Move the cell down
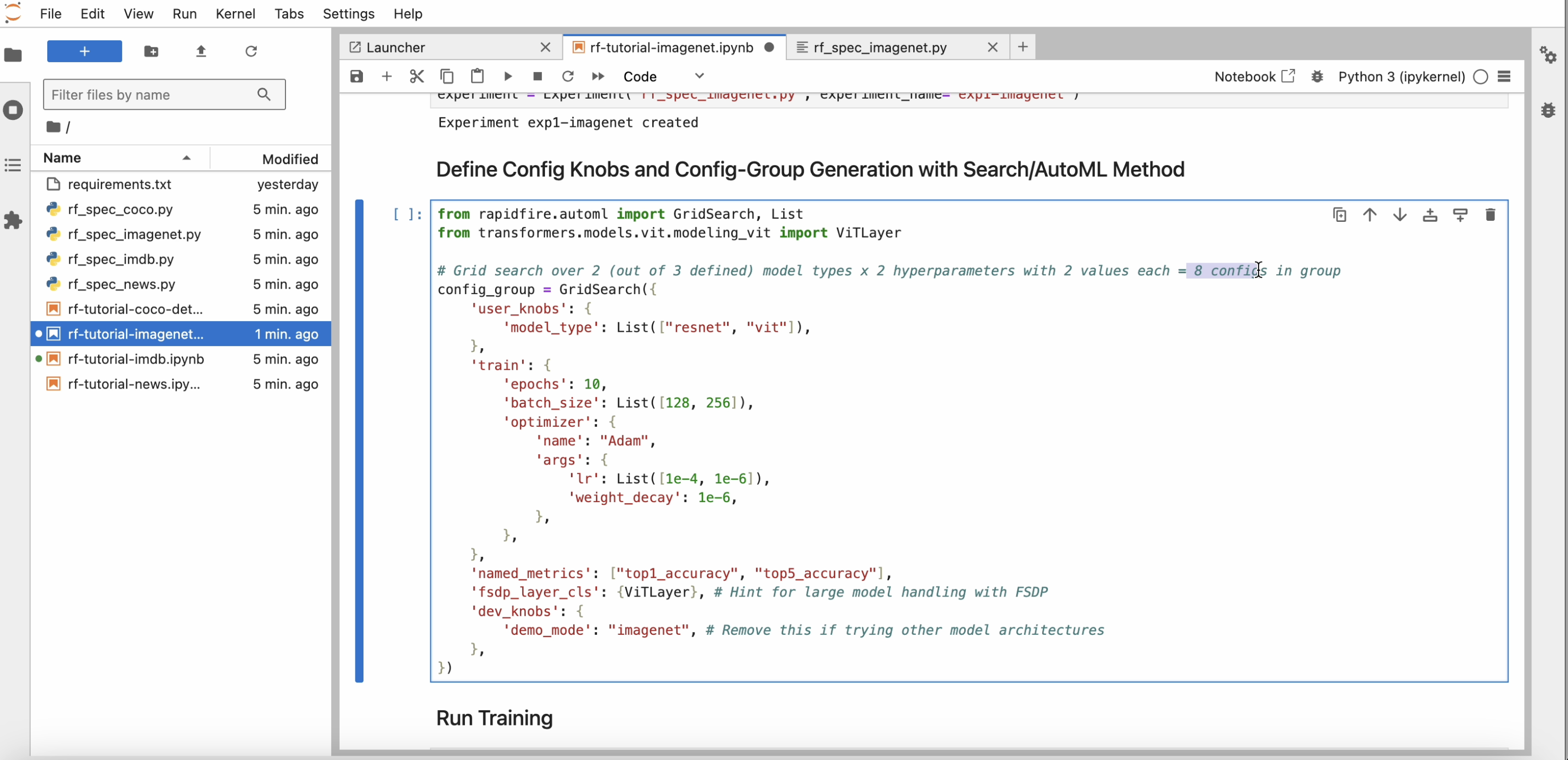 1400,214
